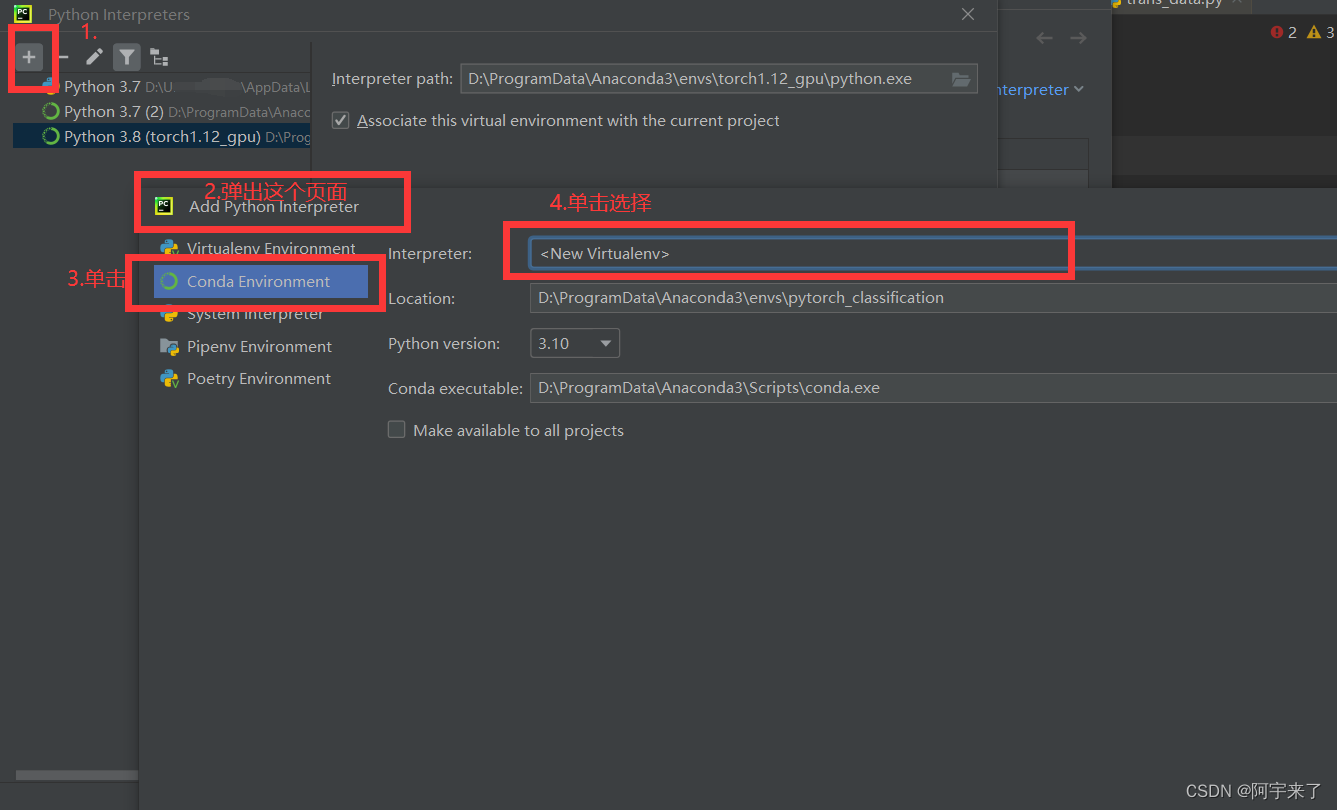Viewport: 1337px width, 810px height.
Task: Select Python 3.7 (2) interpreter row
Action: (x=162, y=111)
